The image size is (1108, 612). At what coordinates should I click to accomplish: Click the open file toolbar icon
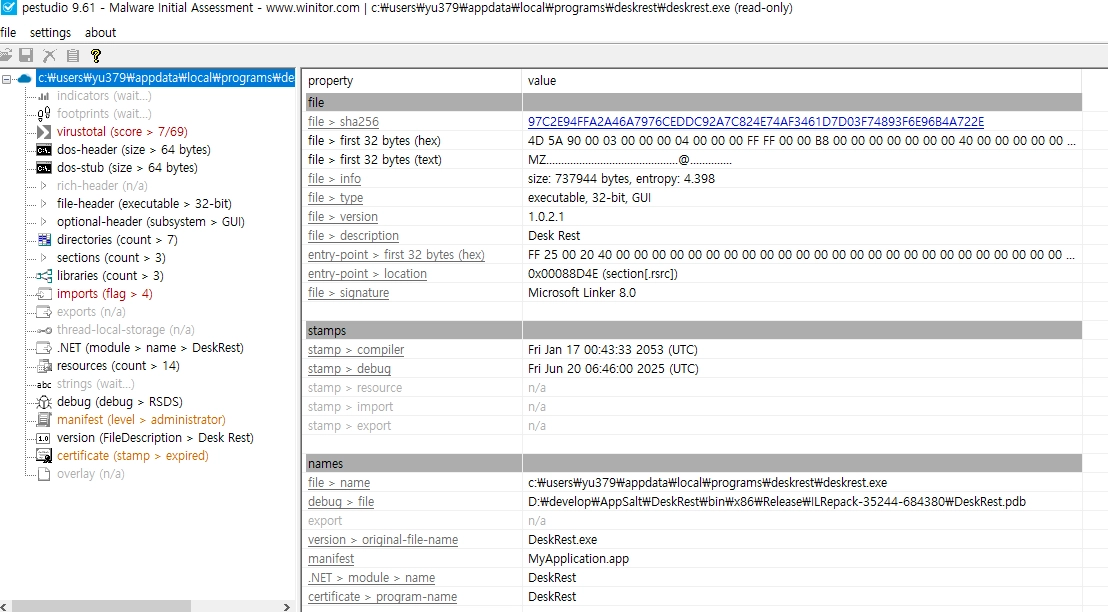pyautogui.click(x=5, y=55)
